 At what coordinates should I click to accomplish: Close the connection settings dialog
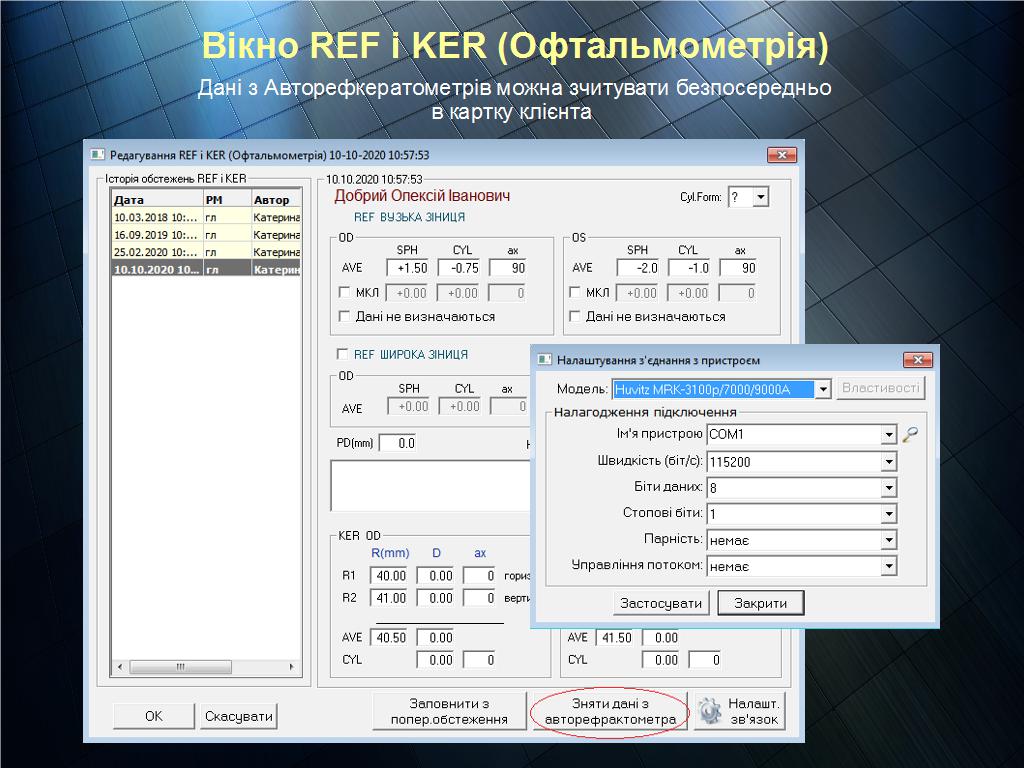click(x=917, y=359)
